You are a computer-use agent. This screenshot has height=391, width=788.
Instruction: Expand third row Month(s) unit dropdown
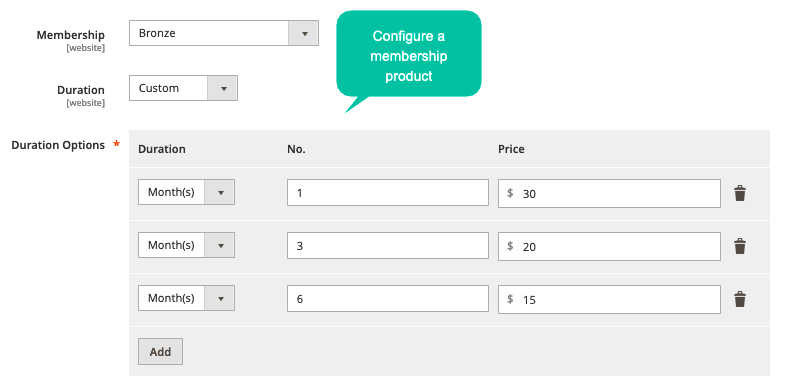click(186, 298)
